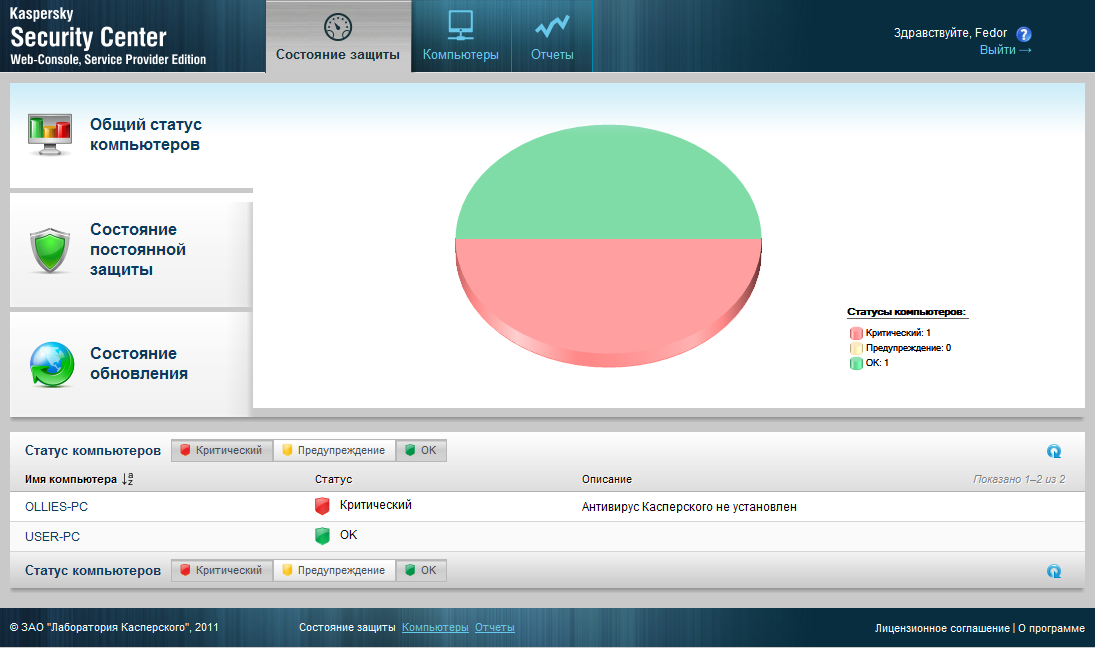Open the Состояние защиты tab
Screen dimensions: 1095x648
338,36
